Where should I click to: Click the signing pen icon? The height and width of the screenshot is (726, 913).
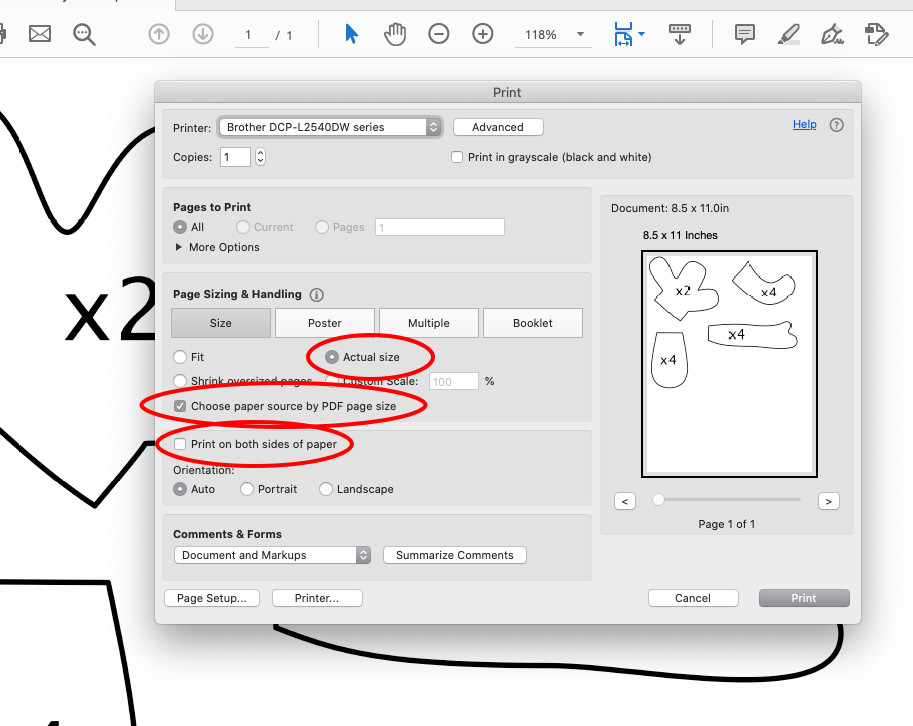pos(832,34)
